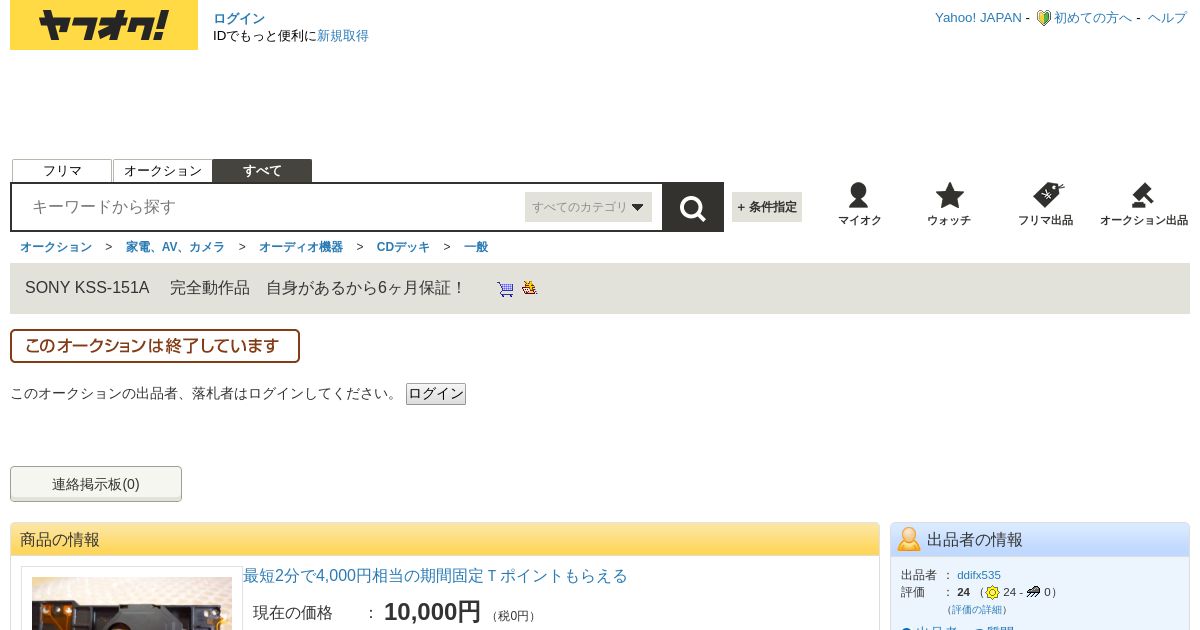The image size is (1200, 630).
Task: Click the magnifying glass search button
Action: coord(693,207)
